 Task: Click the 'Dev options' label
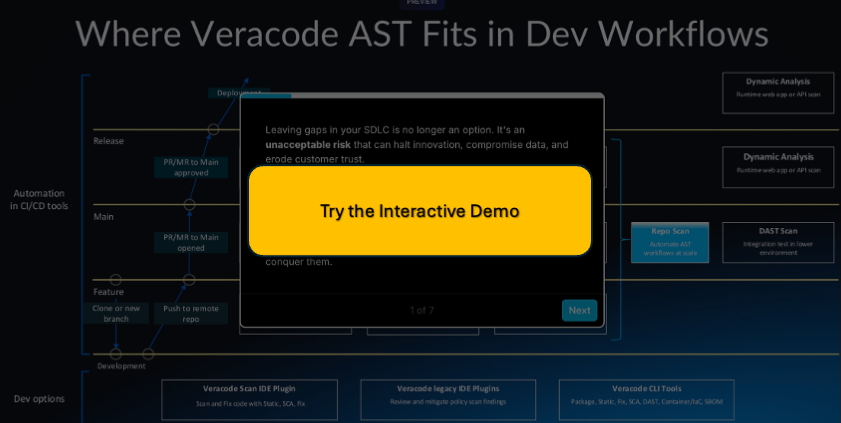click(x=39, y=399)
